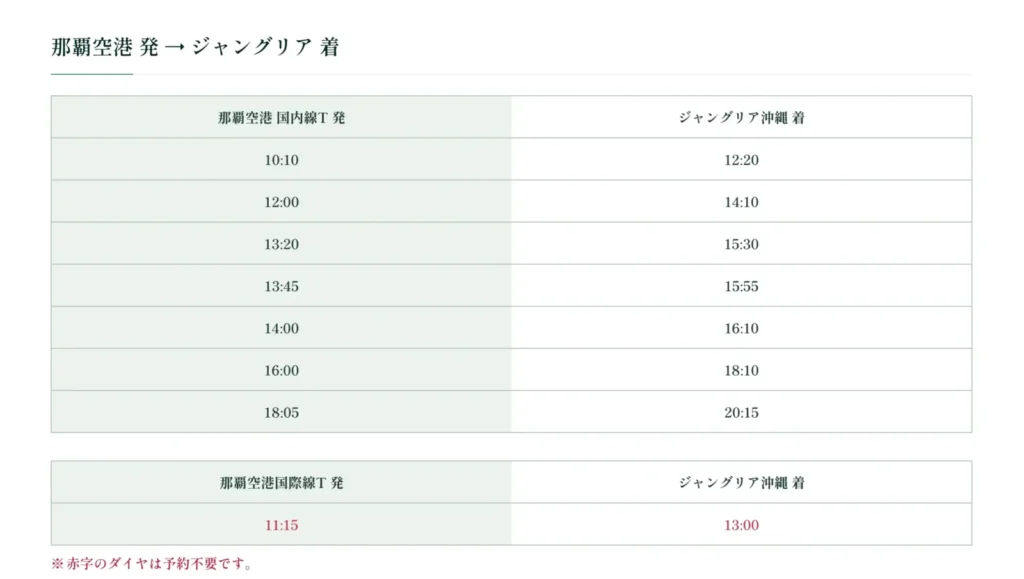
Task: Click the 14:00 departure time
Action: coord(281,328)
